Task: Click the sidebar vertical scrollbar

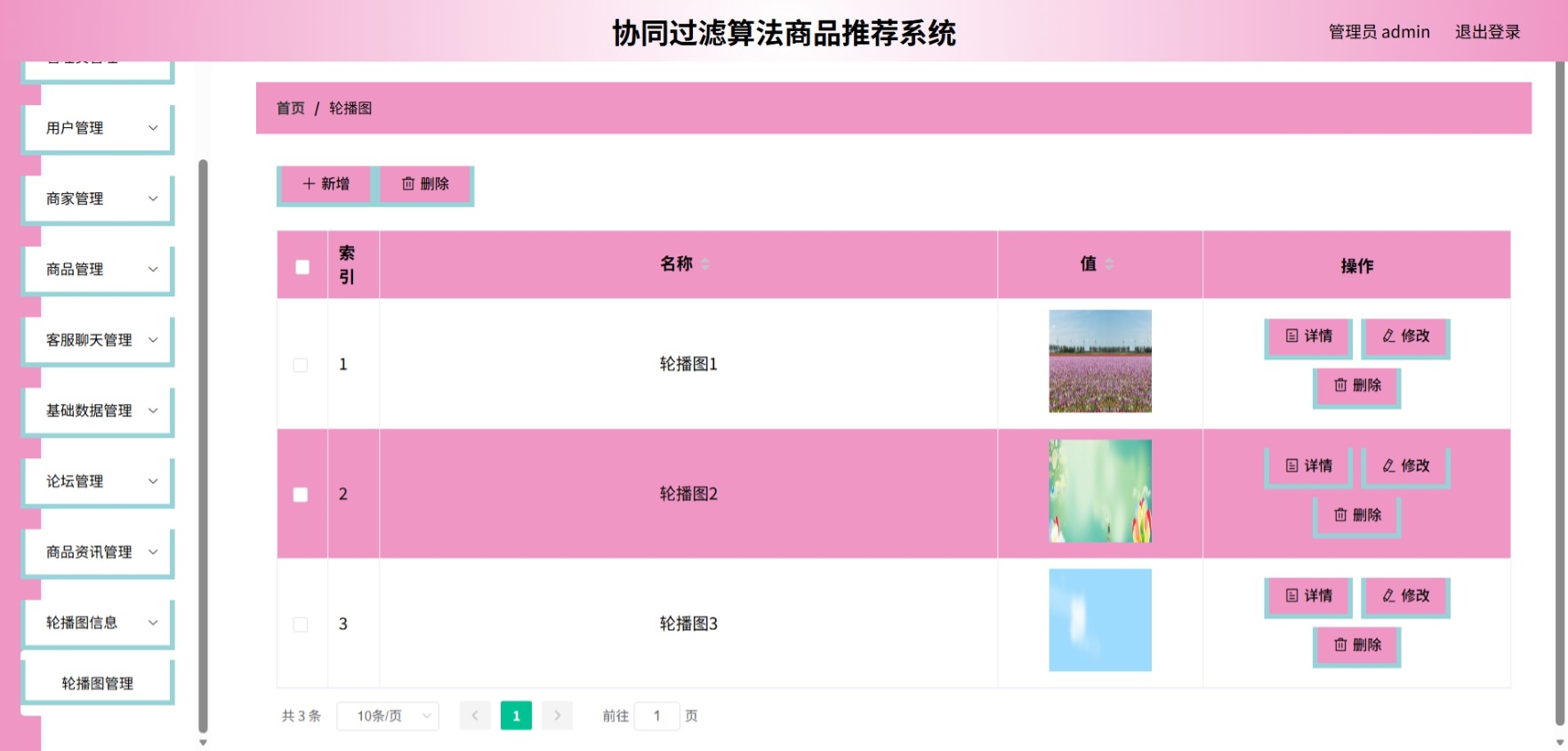Action: coord(203,445)
